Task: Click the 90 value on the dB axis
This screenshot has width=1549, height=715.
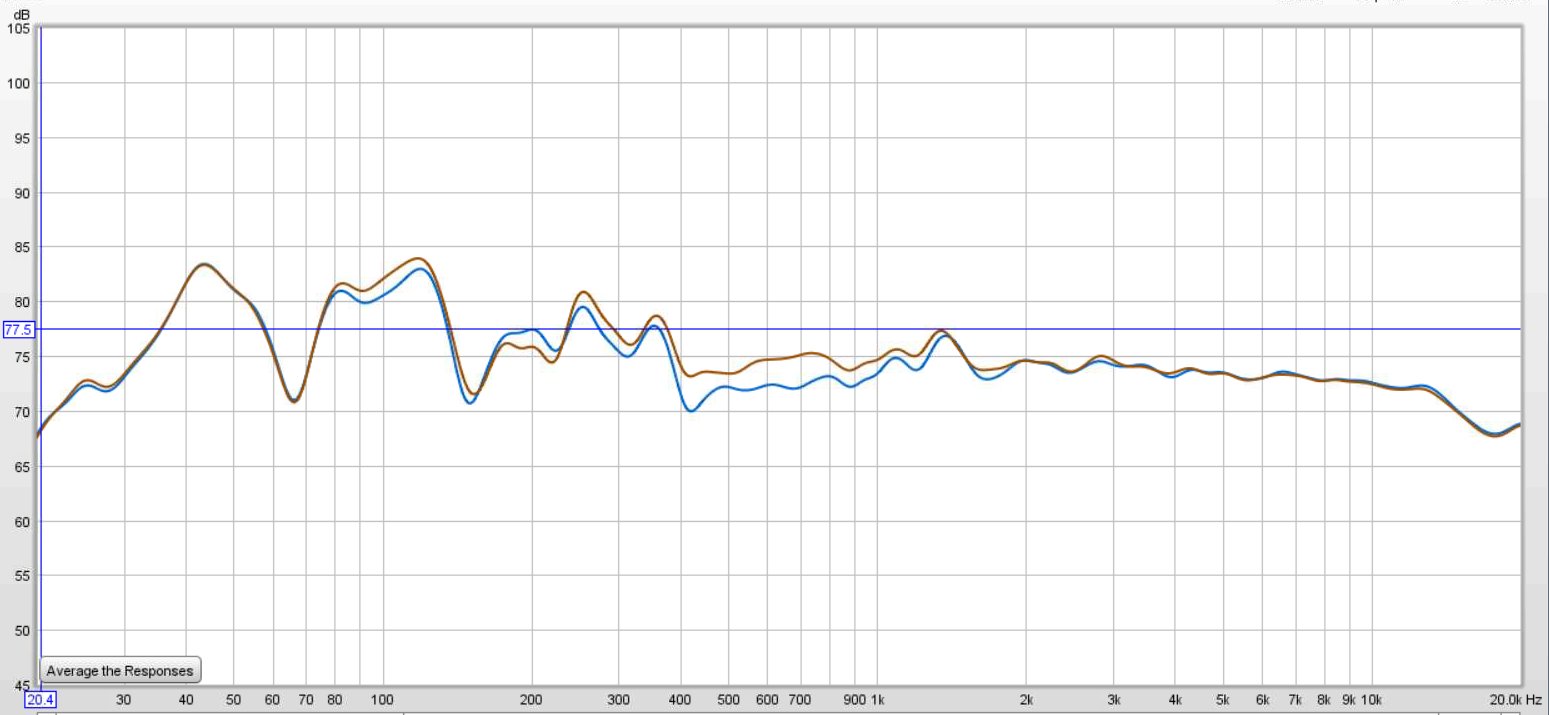Action: click(22, 193)
